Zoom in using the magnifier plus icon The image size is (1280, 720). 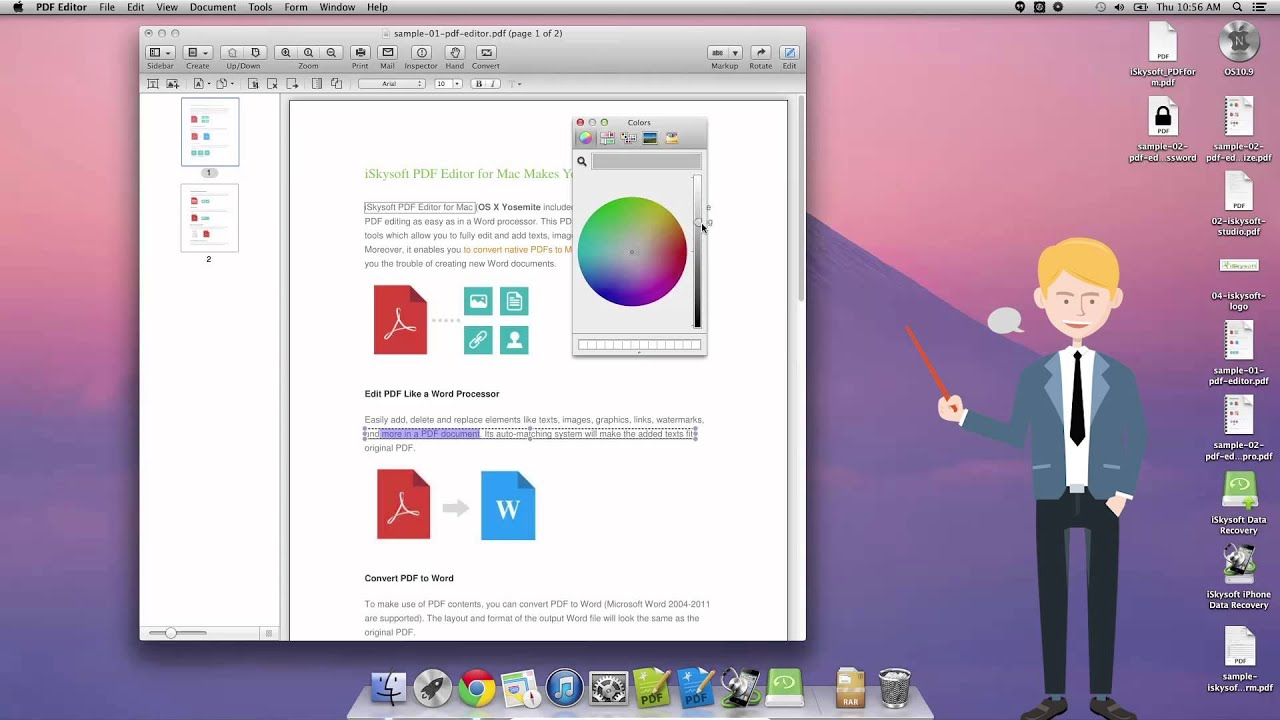point(287,52)
